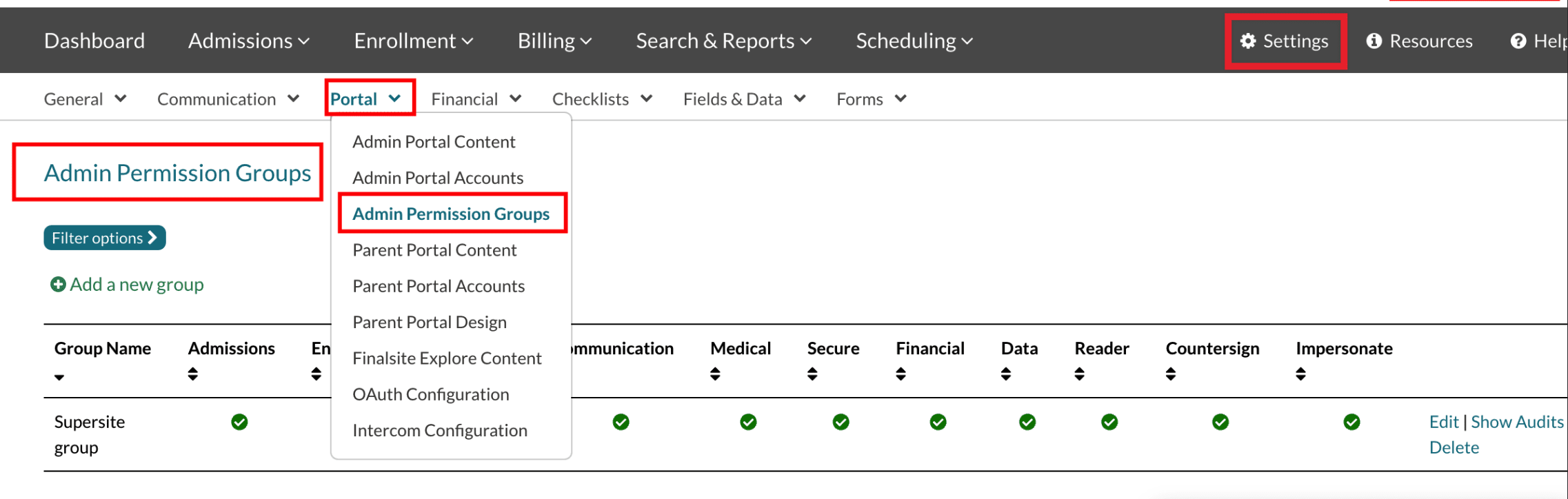Open Show Audits for Supersite group
1568x499 pixels.
click(1517, 422)
